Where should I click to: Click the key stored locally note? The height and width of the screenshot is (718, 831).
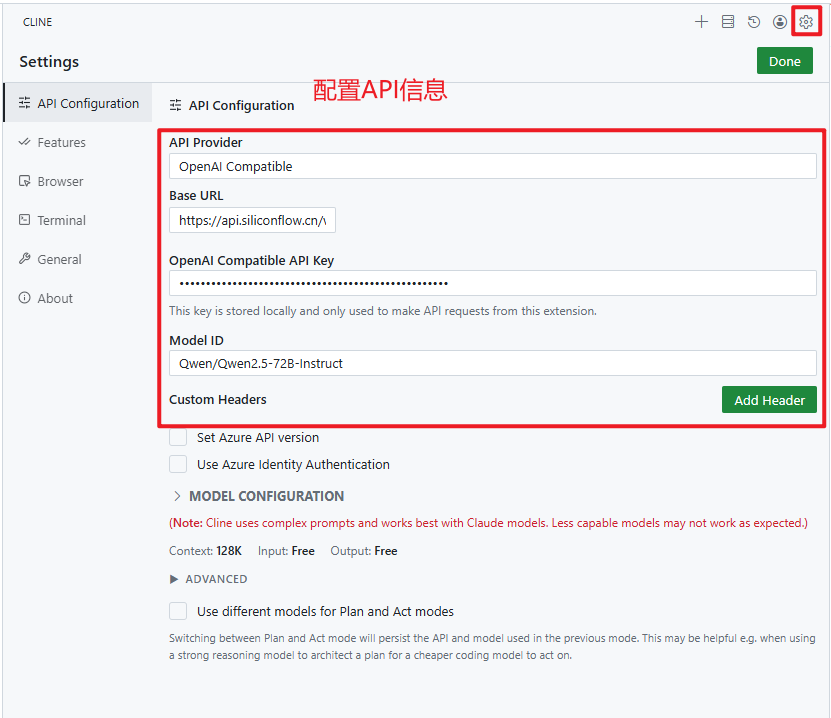(383, 311)
